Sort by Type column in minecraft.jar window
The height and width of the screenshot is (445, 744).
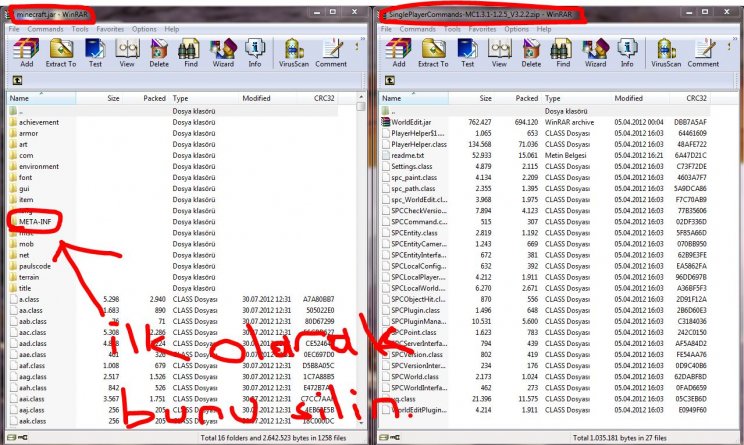pyautogui.click(x=204, y=98)
